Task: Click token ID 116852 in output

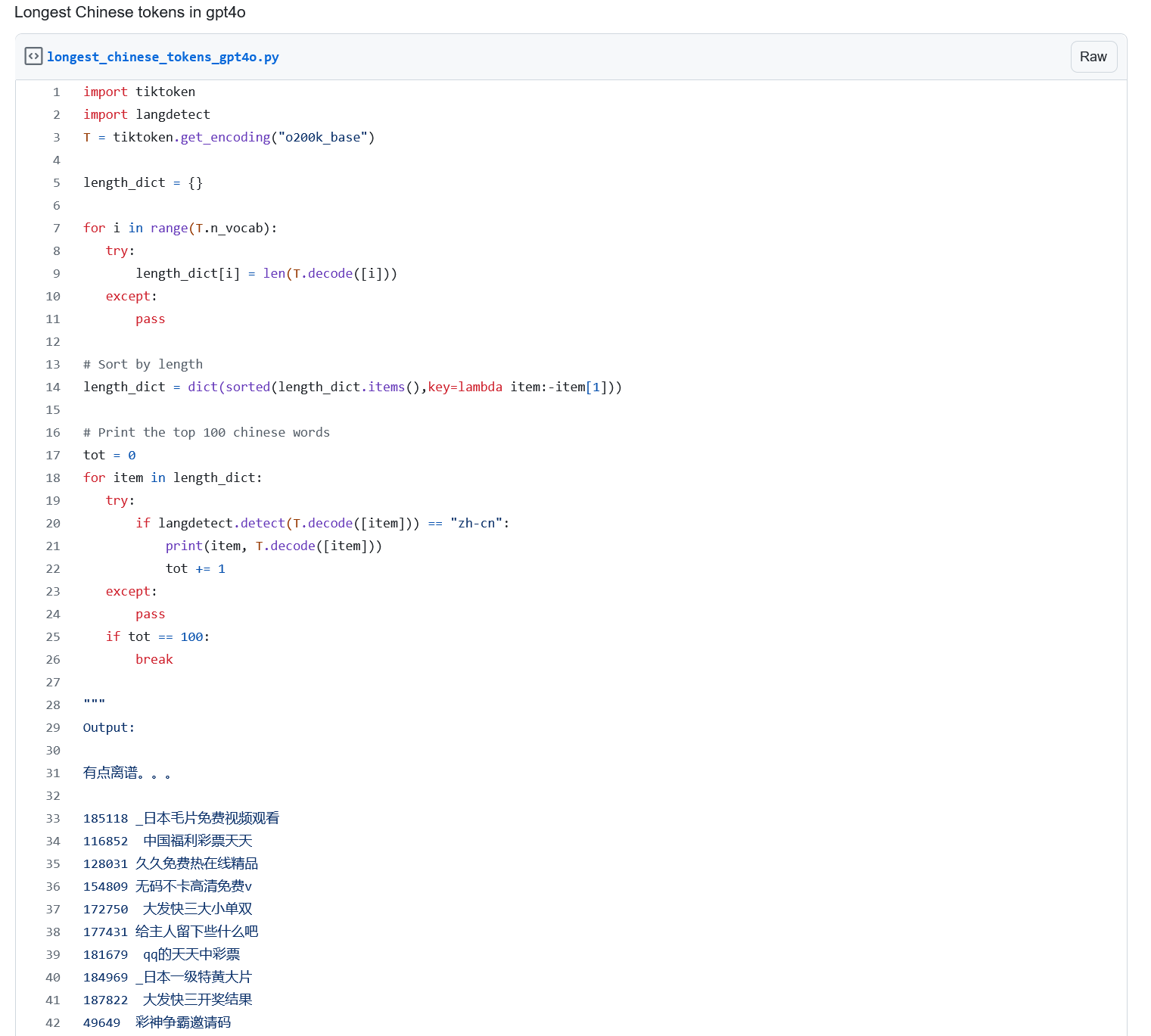Action: 106,841
